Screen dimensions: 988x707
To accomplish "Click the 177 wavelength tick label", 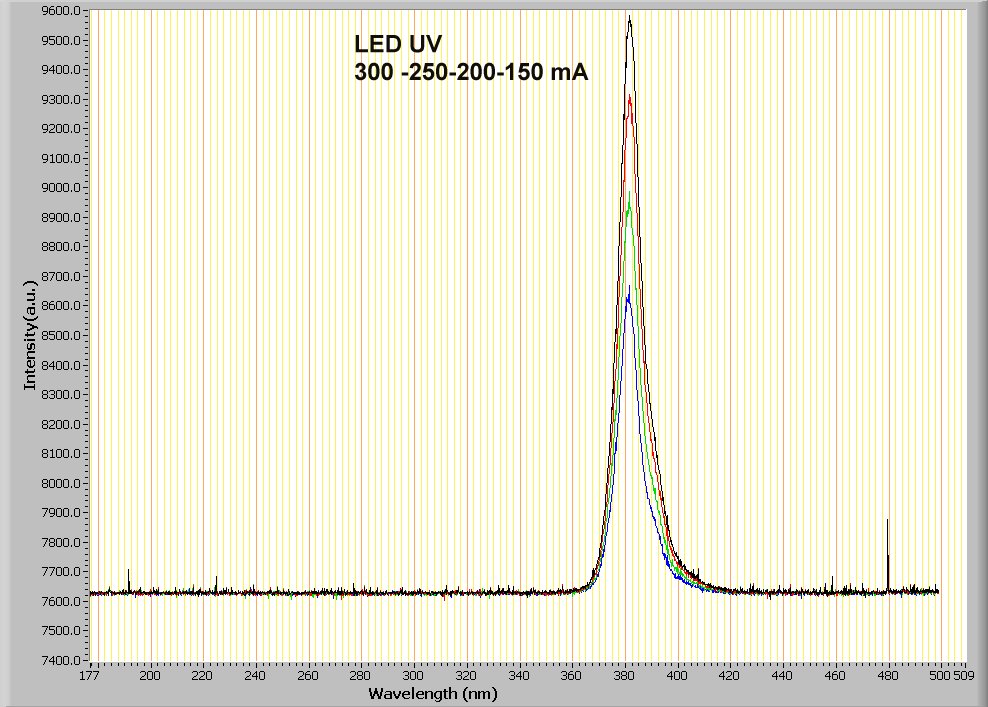I will [x=90, y=675].
